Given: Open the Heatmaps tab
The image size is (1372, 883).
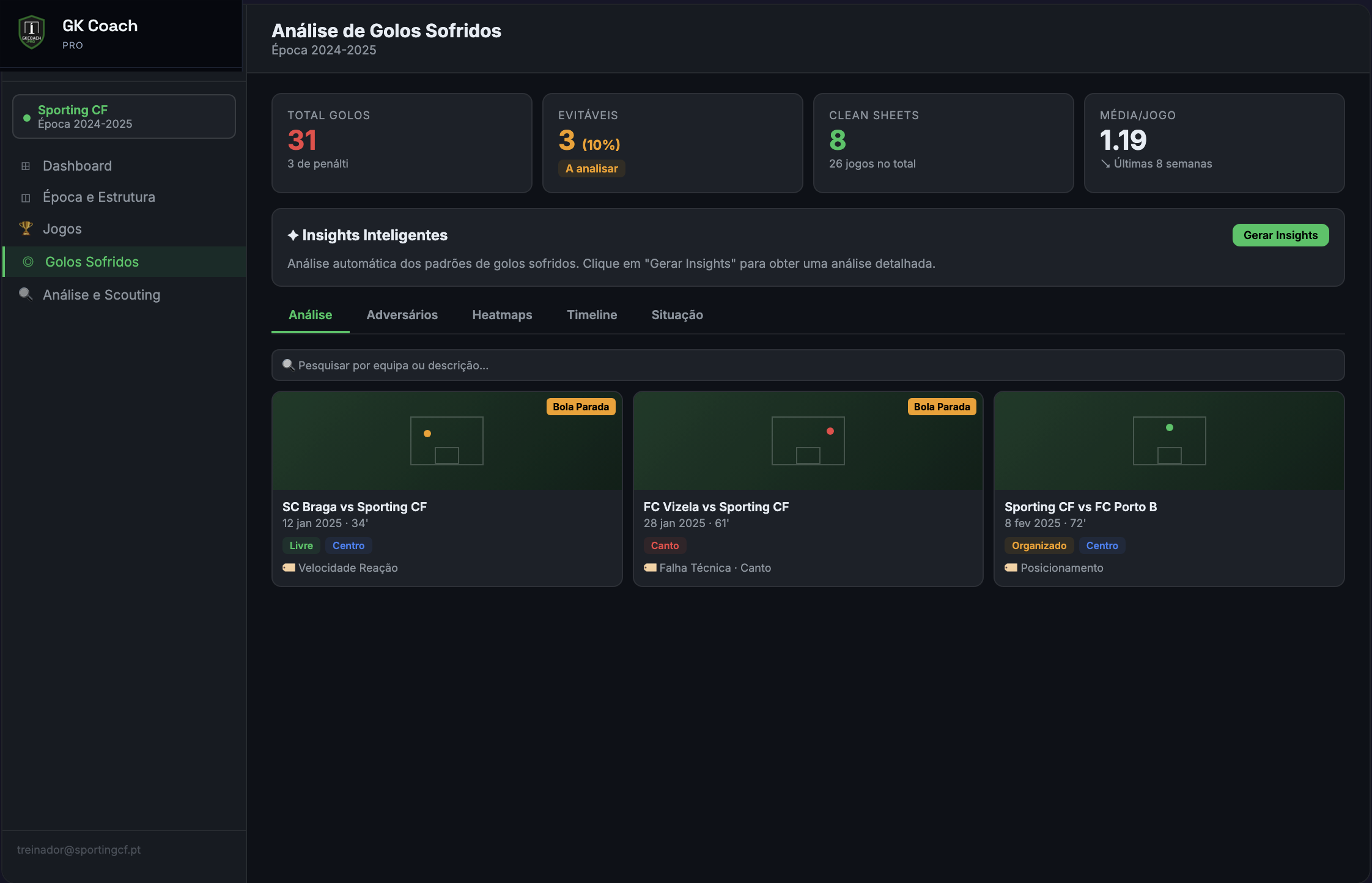Looking at the screenshot, I should (x=502, y=315).
